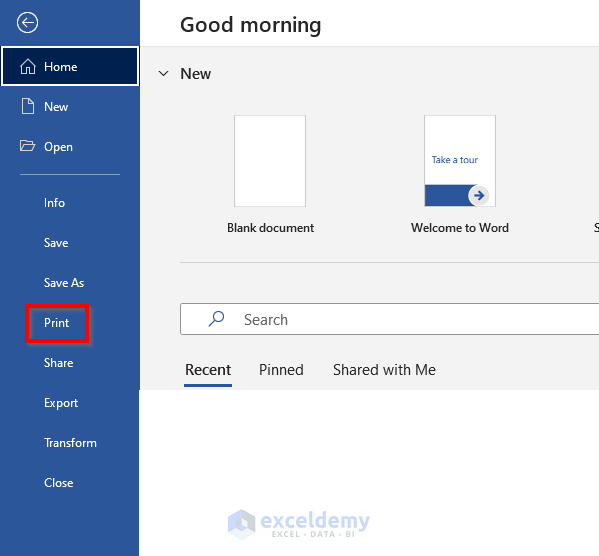Click the Home house icon
The height and width of the screenshot is (556, 599).
coord(28,66)
